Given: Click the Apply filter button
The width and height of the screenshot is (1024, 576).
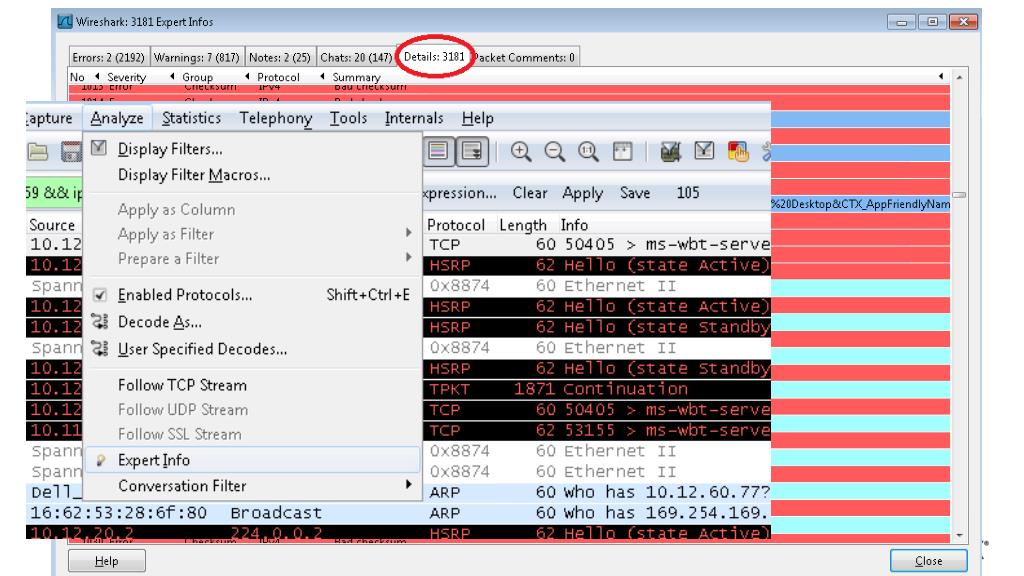Looking at the screenshot, I should coord(583,193).
